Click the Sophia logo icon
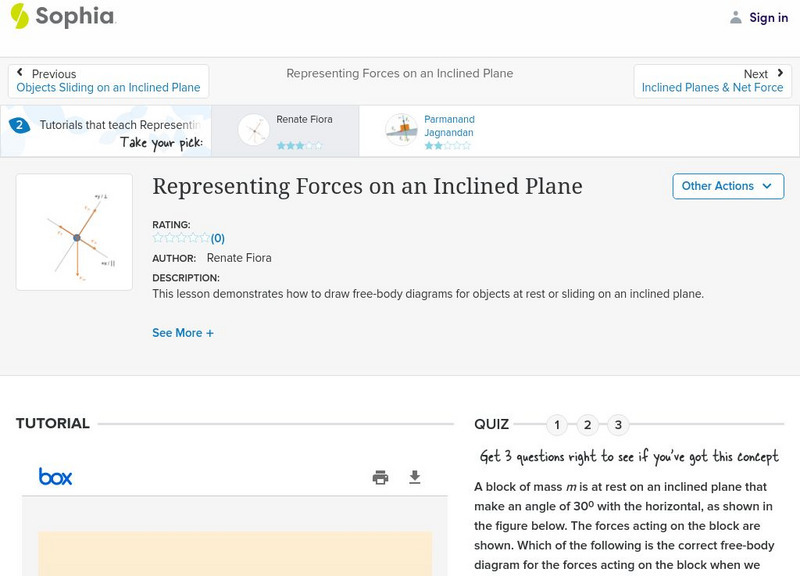Screen dimensions: 800x576 pyautogui.click(x=20, y=16)
